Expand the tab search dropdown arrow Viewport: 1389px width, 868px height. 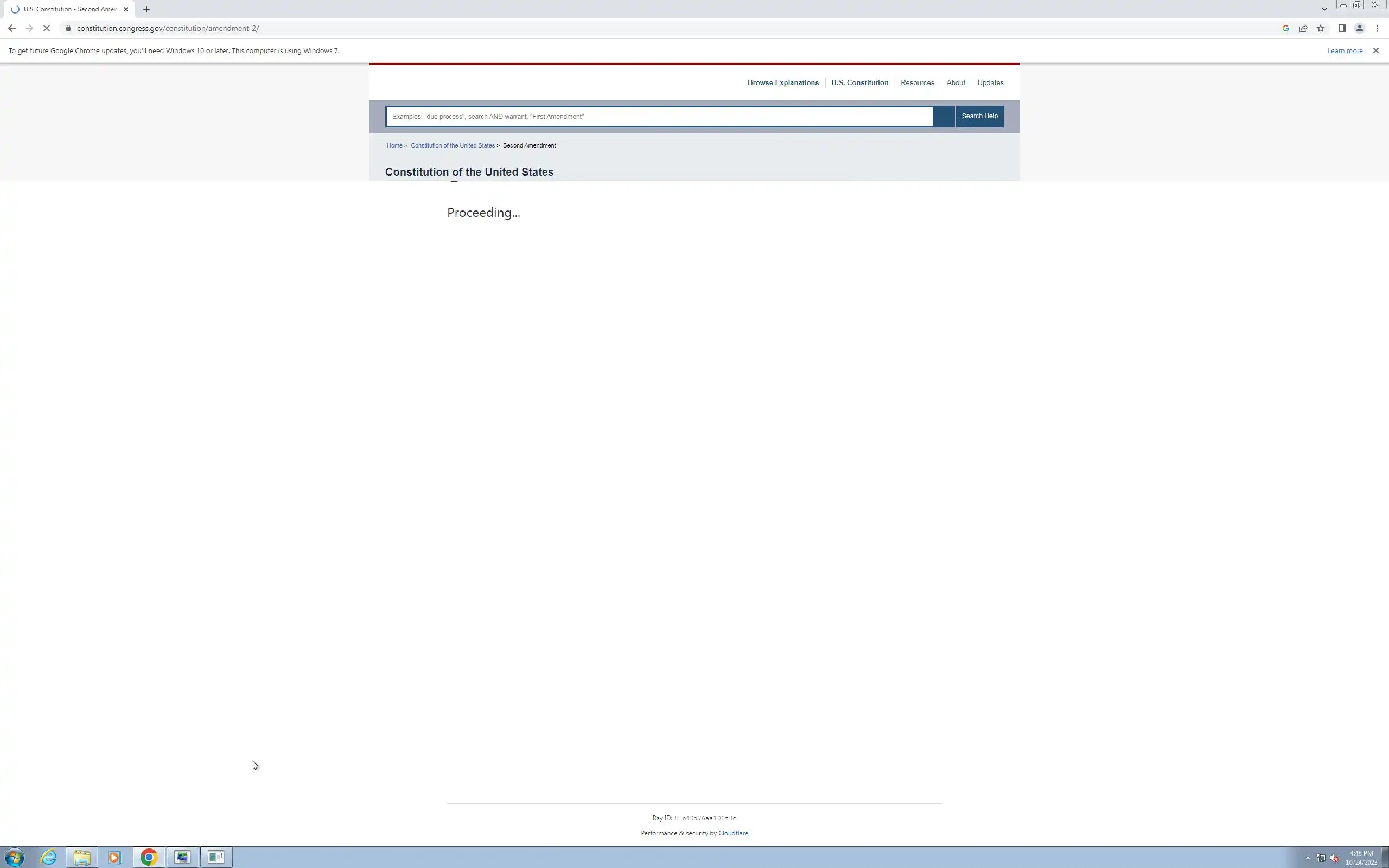click(1324, 9)
